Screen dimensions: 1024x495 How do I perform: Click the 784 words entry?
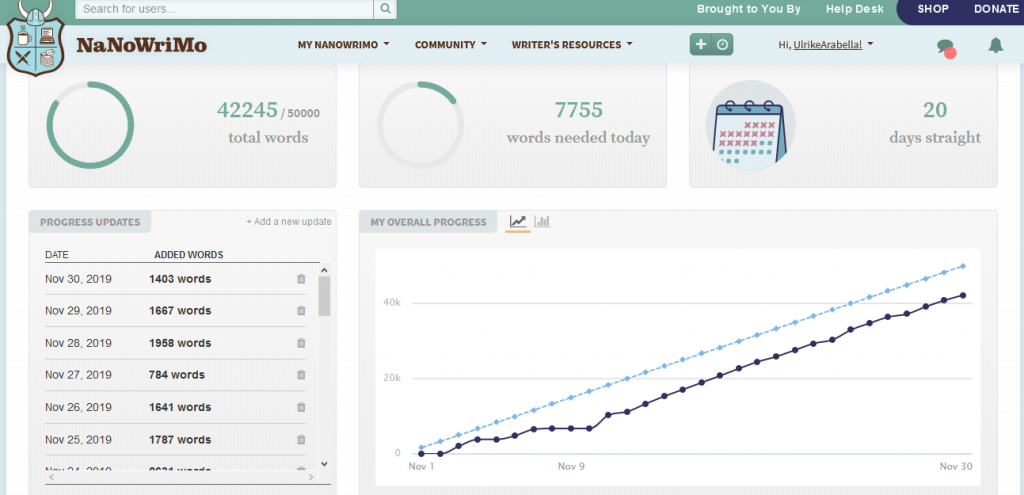[177, 375]
